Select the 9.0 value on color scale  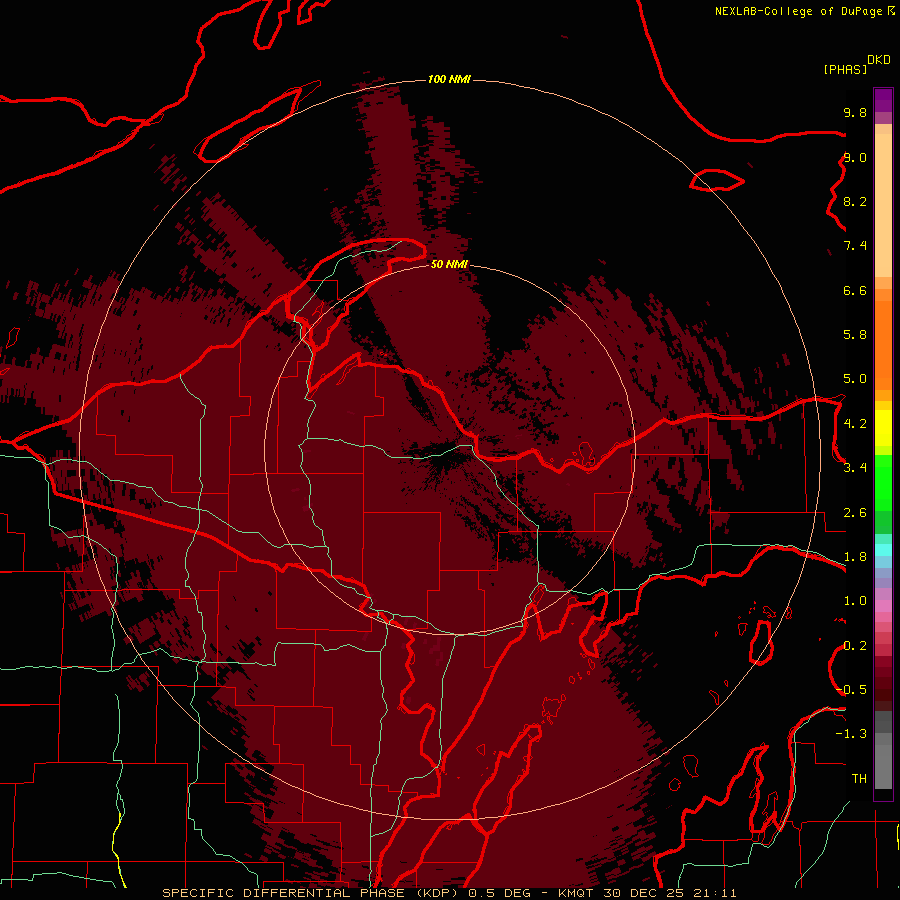pos(855,157)
